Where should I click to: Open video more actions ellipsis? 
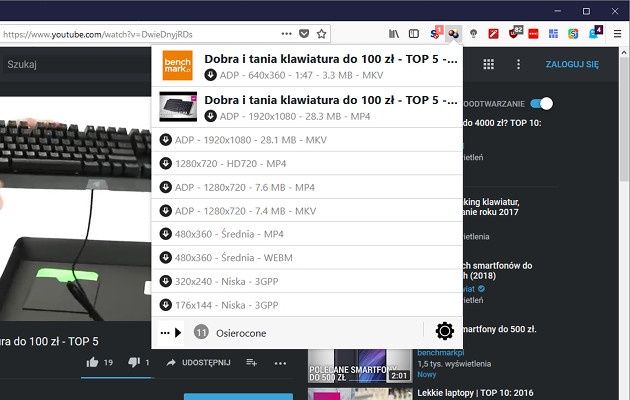click(280, 363)
